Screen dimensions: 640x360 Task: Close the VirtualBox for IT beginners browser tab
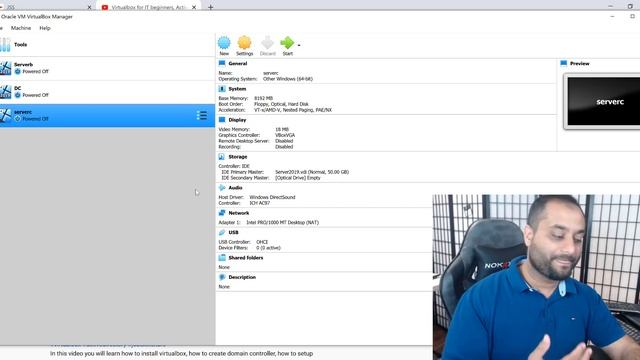[x=194, y=7]
